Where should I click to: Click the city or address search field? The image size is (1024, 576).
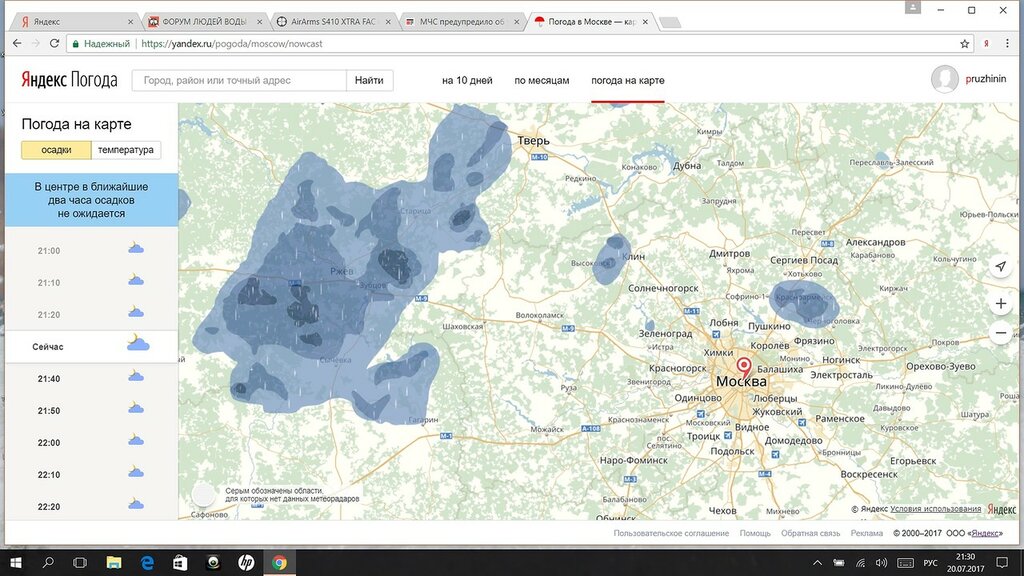pyautogui.click(x=239, y=80)
